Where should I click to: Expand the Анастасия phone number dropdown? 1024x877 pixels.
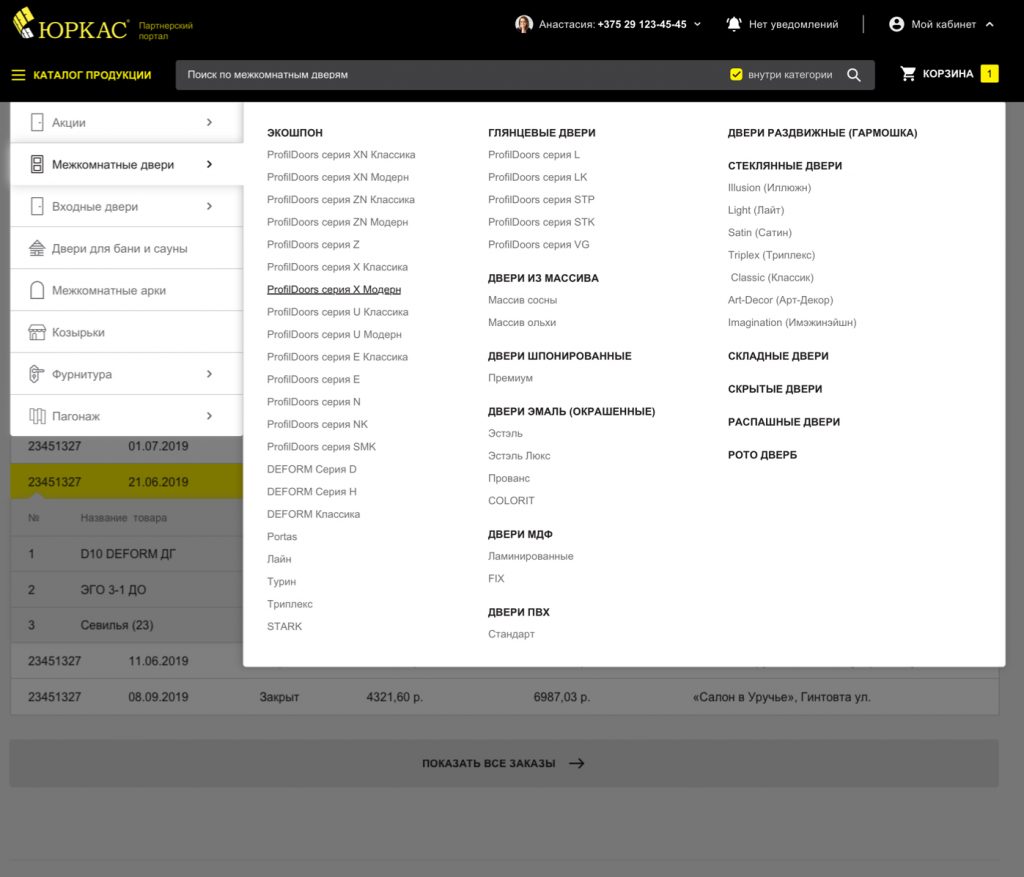point(697,24)
